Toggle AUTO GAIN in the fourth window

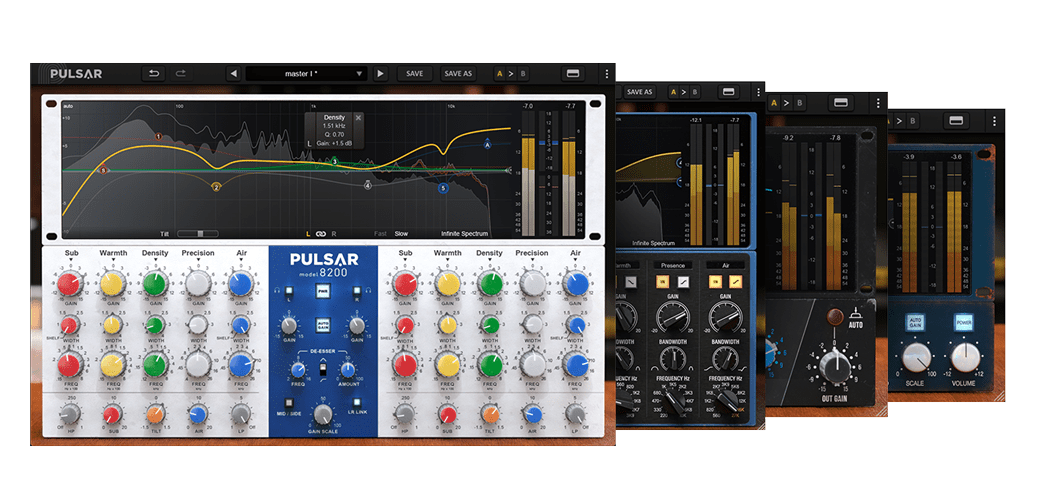[x=914, y=324]
